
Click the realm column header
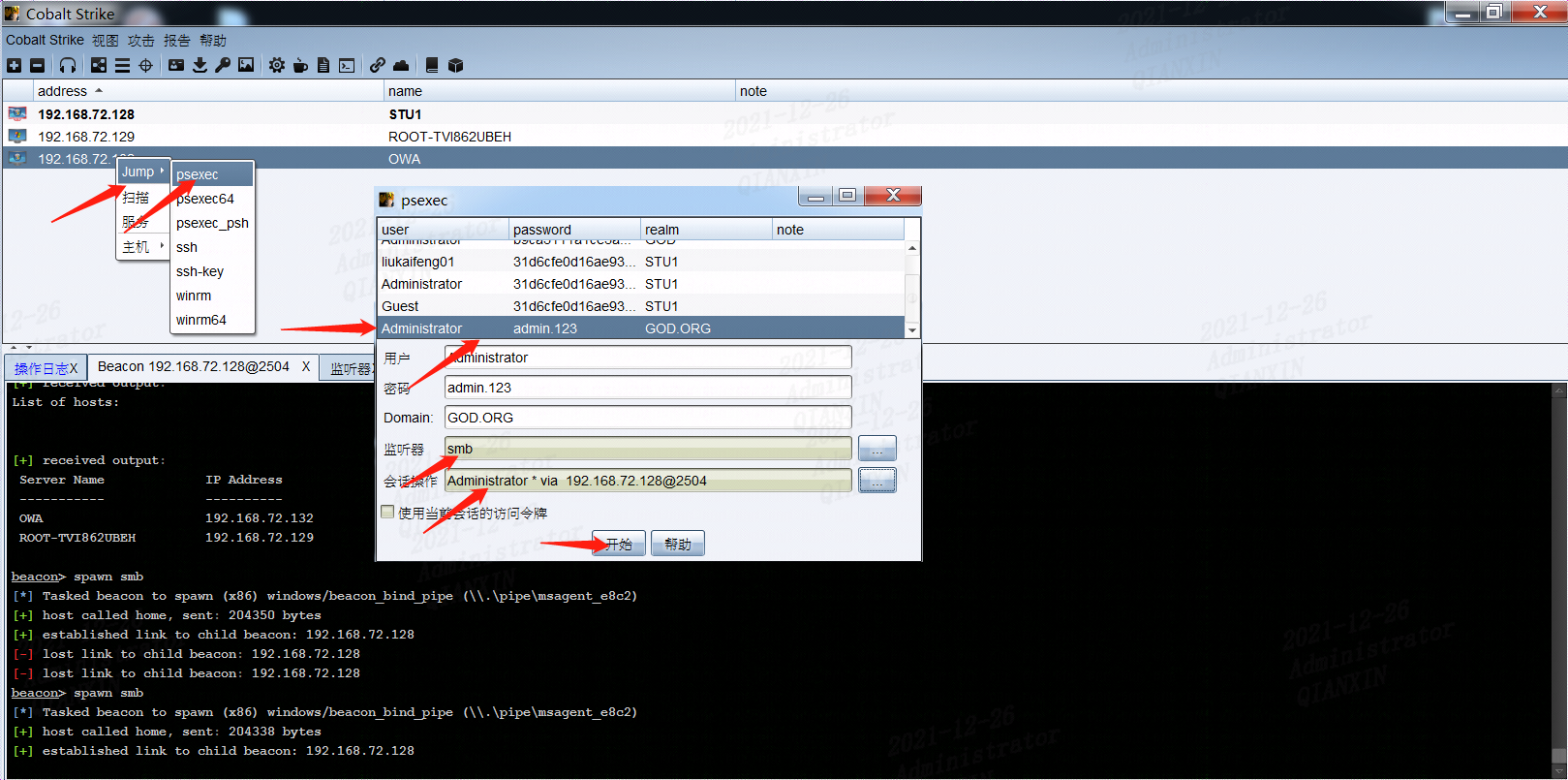point(707,230)
